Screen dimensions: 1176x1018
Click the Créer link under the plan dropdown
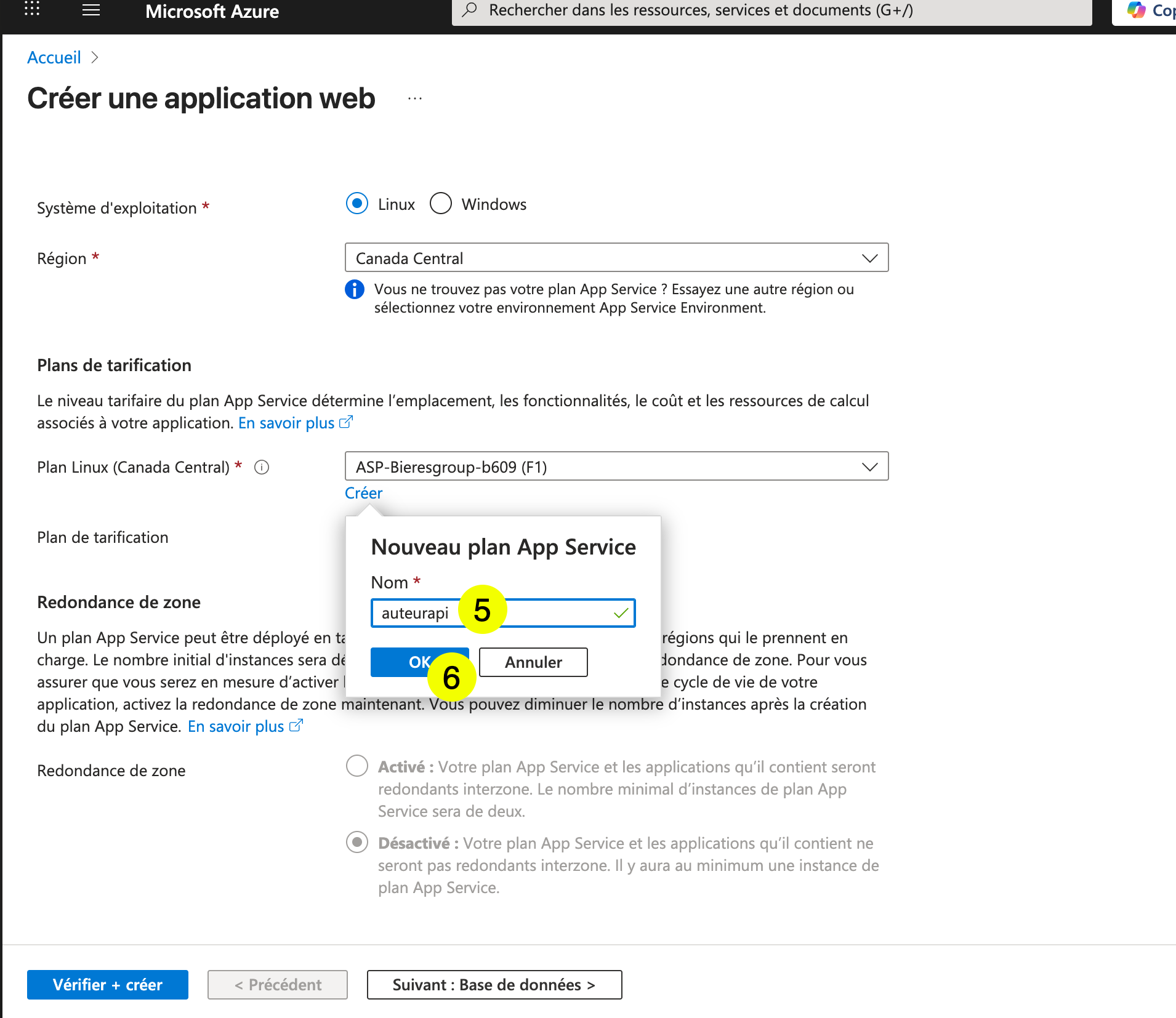coord(363,492)
